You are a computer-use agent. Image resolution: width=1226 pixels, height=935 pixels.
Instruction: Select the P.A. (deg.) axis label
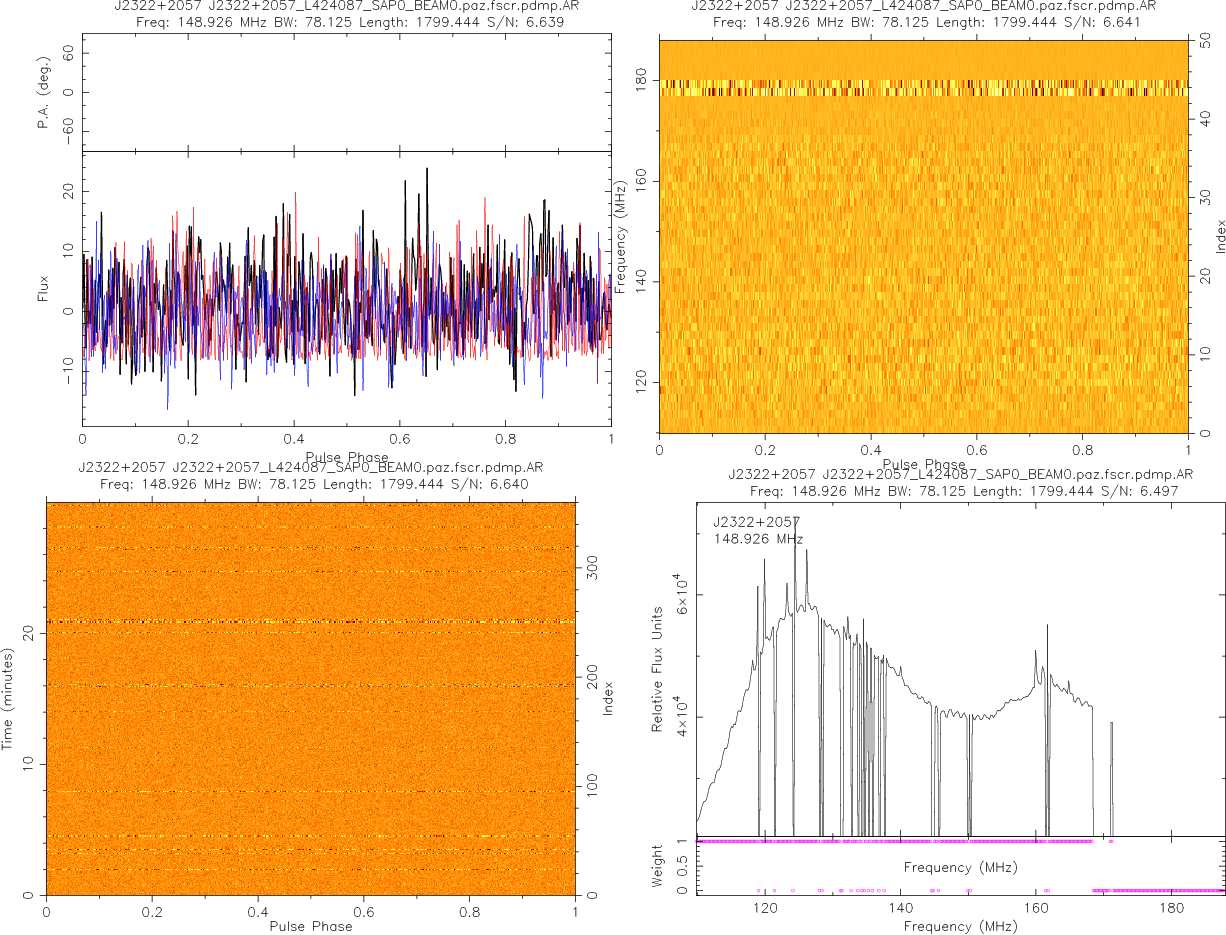[x=43, y=93]
